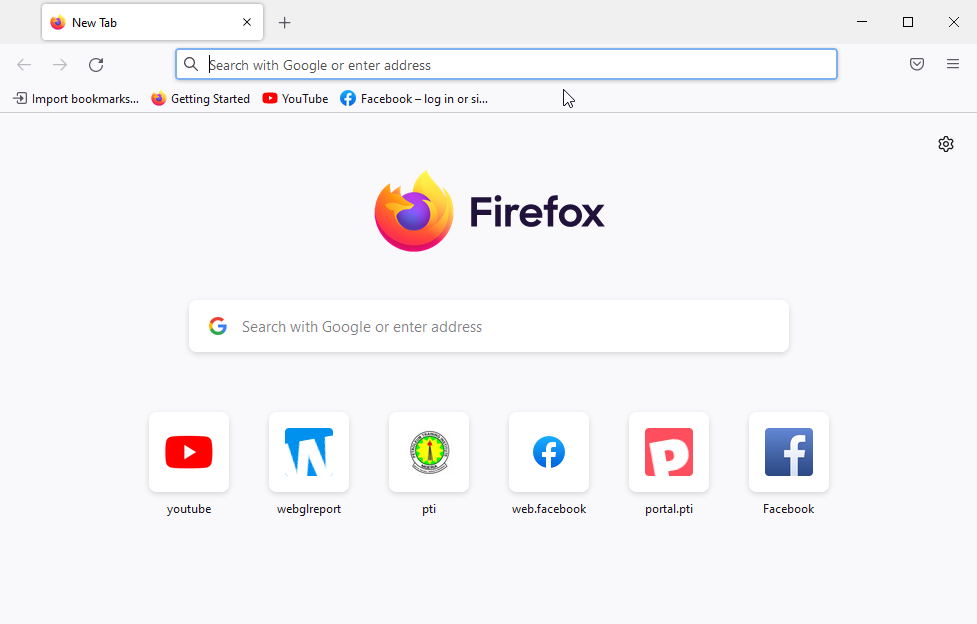Click the Facebook shortcut label
The width and height of the screenshot is (977, 624).
(x=789, y=509)
